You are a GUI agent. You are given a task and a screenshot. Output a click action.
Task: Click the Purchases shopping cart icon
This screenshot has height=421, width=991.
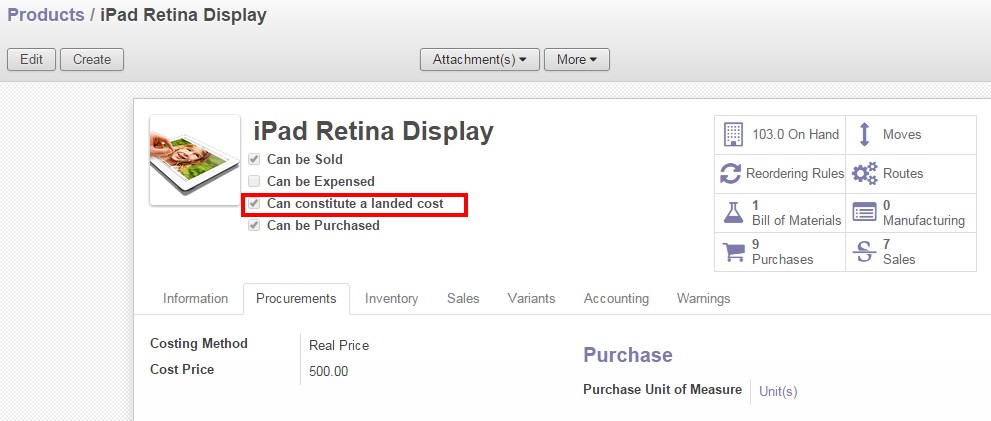click(733, 251)
